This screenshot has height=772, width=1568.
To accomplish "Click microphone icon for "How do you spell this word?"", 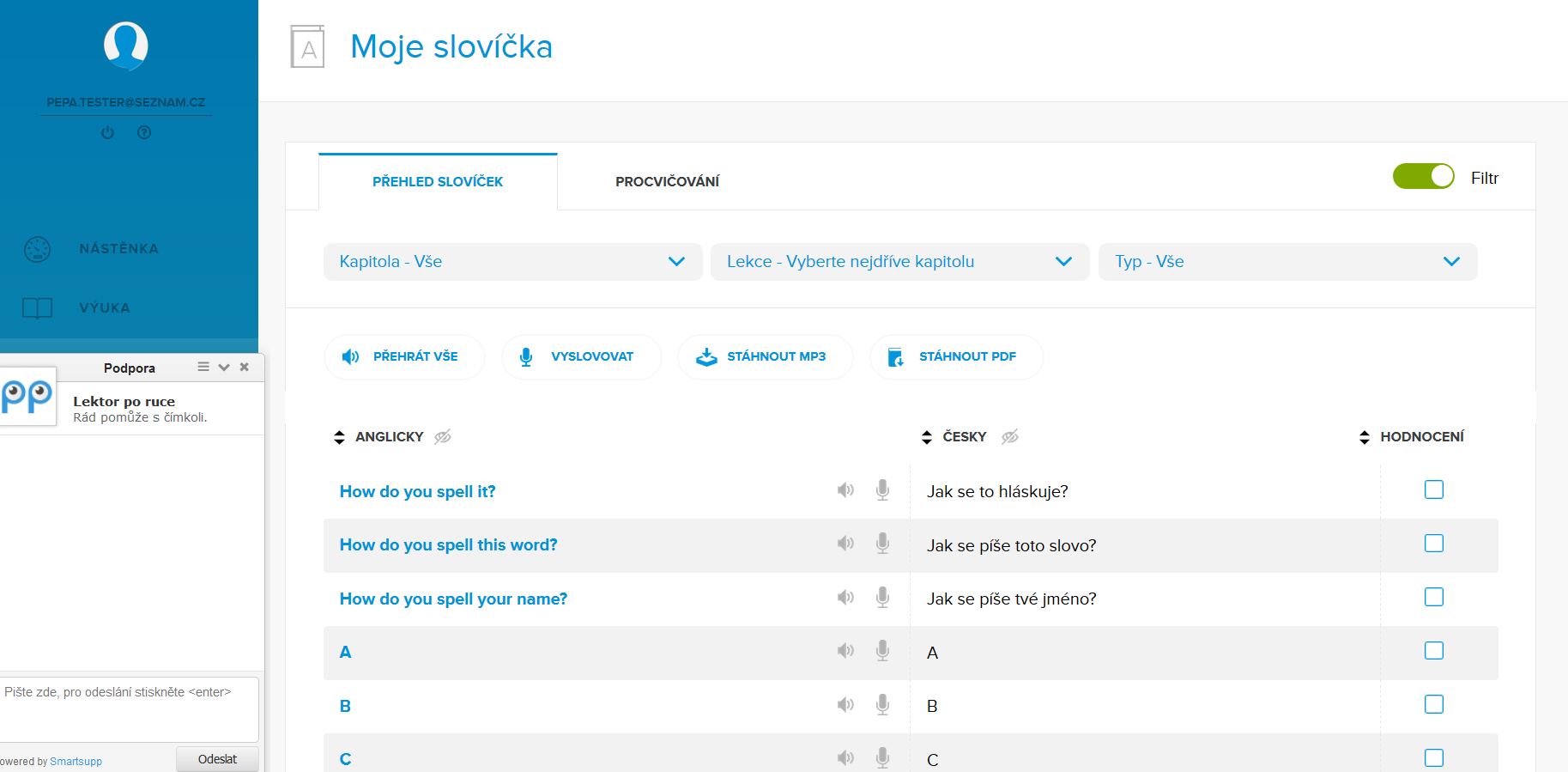I will [x=882, y=544].
